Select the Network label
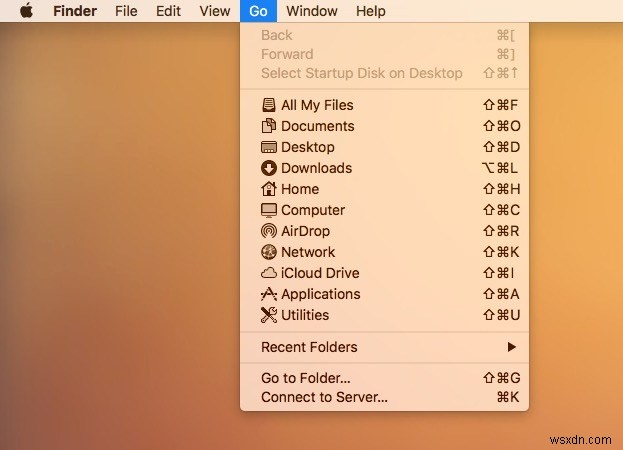 tap(308, 252)
